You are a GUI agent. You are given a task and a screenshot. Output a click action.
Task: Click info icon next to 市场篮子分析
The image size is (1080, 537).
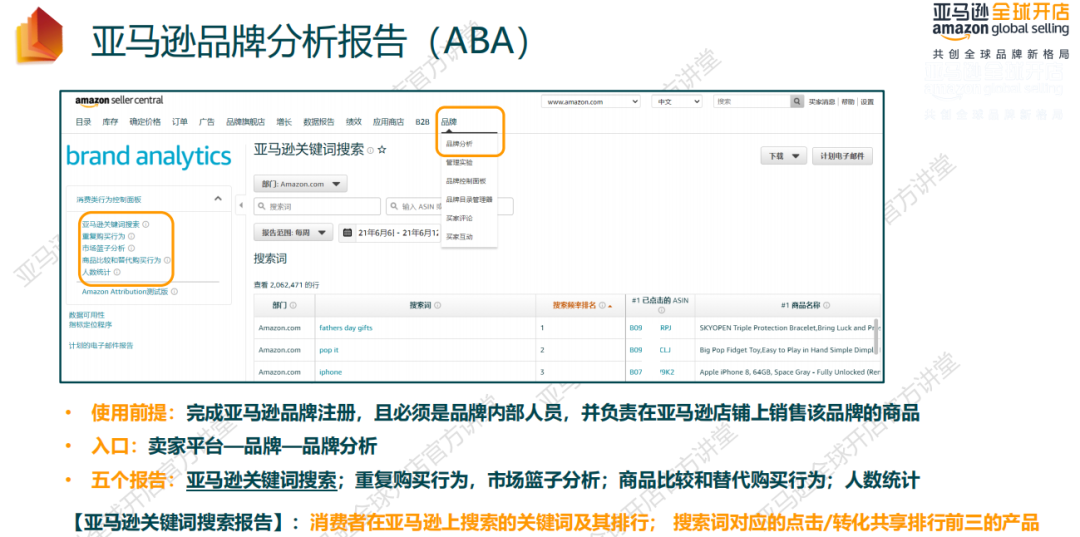pos(132,248)
